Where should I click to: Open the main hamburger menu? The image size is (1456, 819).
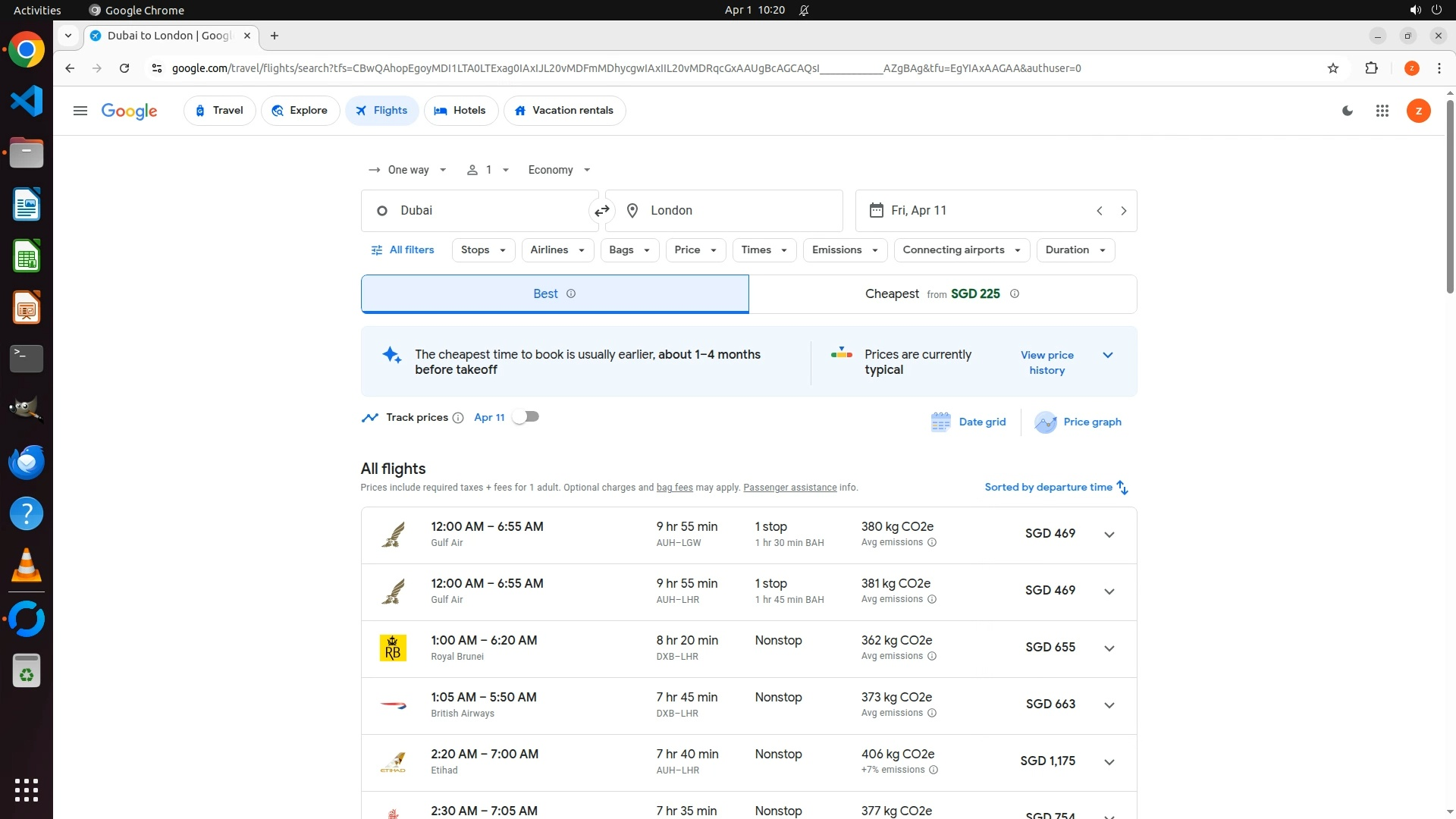(80, 111)
